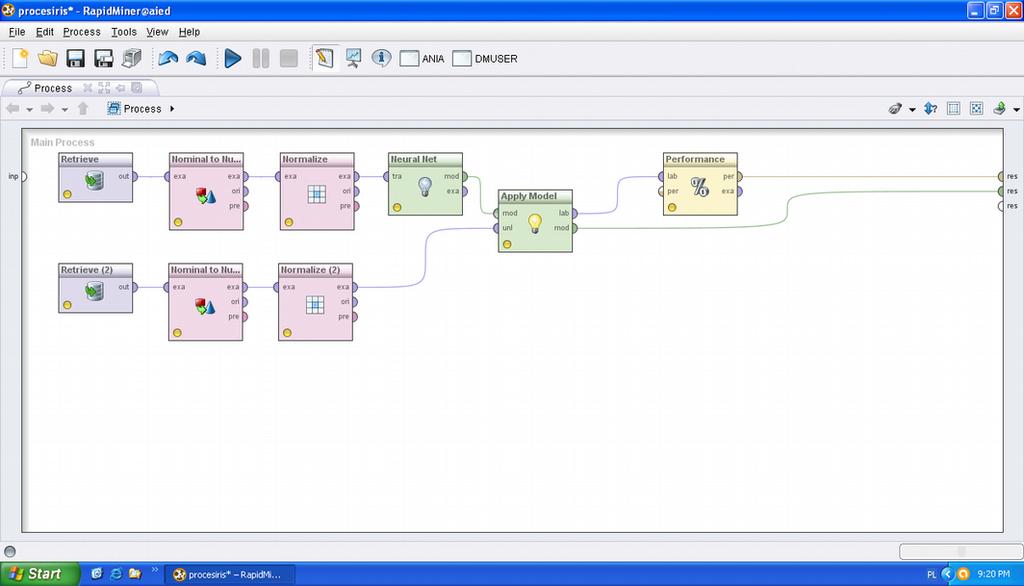Launch Internet Explorer from the quick launch
Image resolution: width=1024 pixels, height=586 pixels.
[x=116, y=574]
